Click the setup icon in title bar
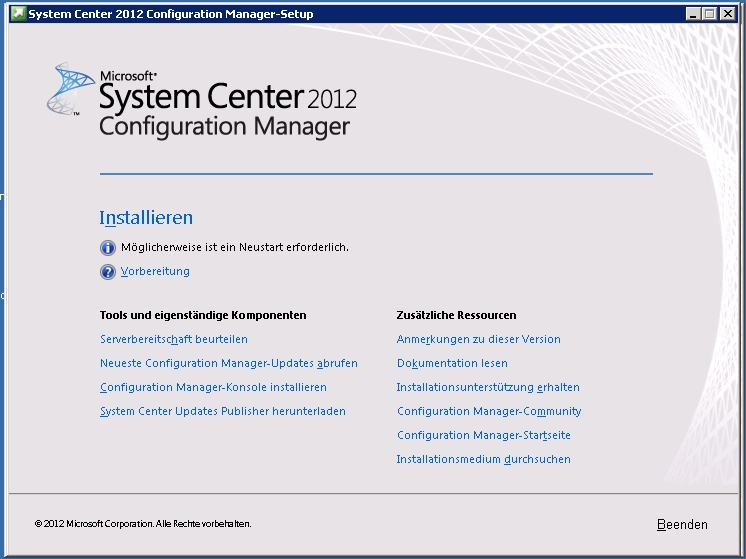746x559 pixels. pyautogui.click(x=16, y=13)
